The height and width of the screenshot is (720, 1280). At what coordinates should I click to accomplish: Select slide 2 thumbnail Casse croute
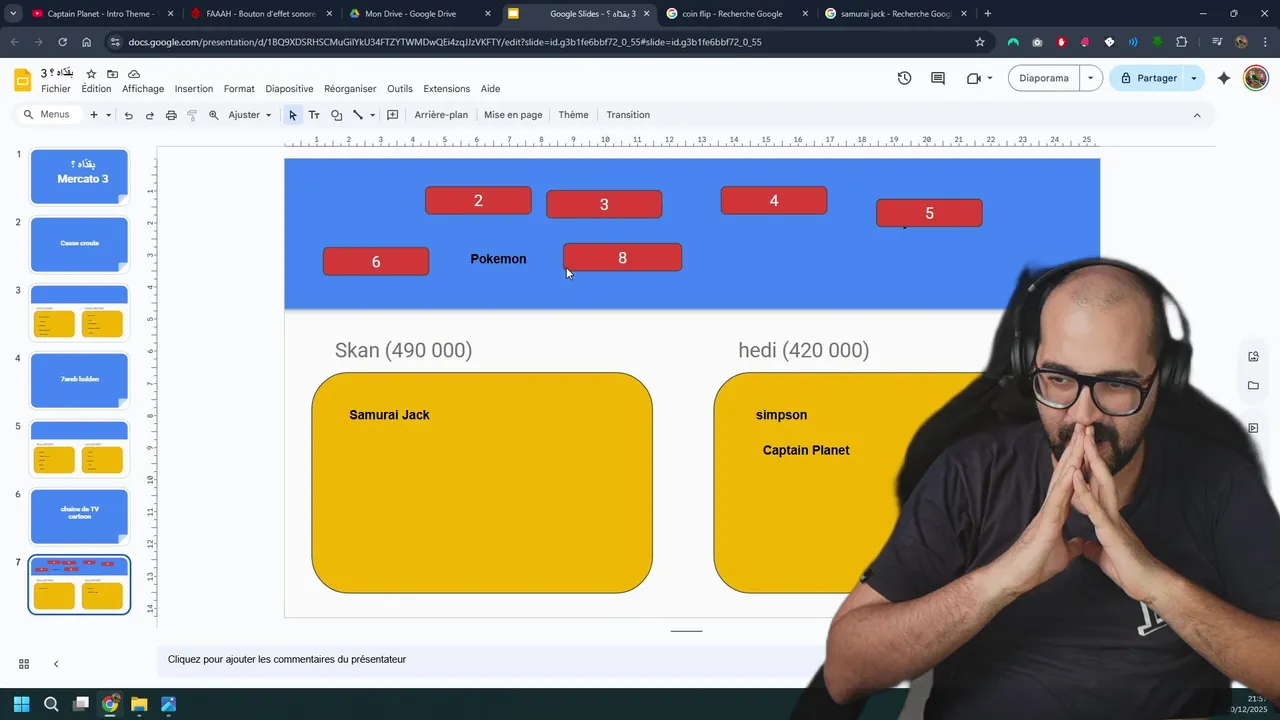(79, 244)
